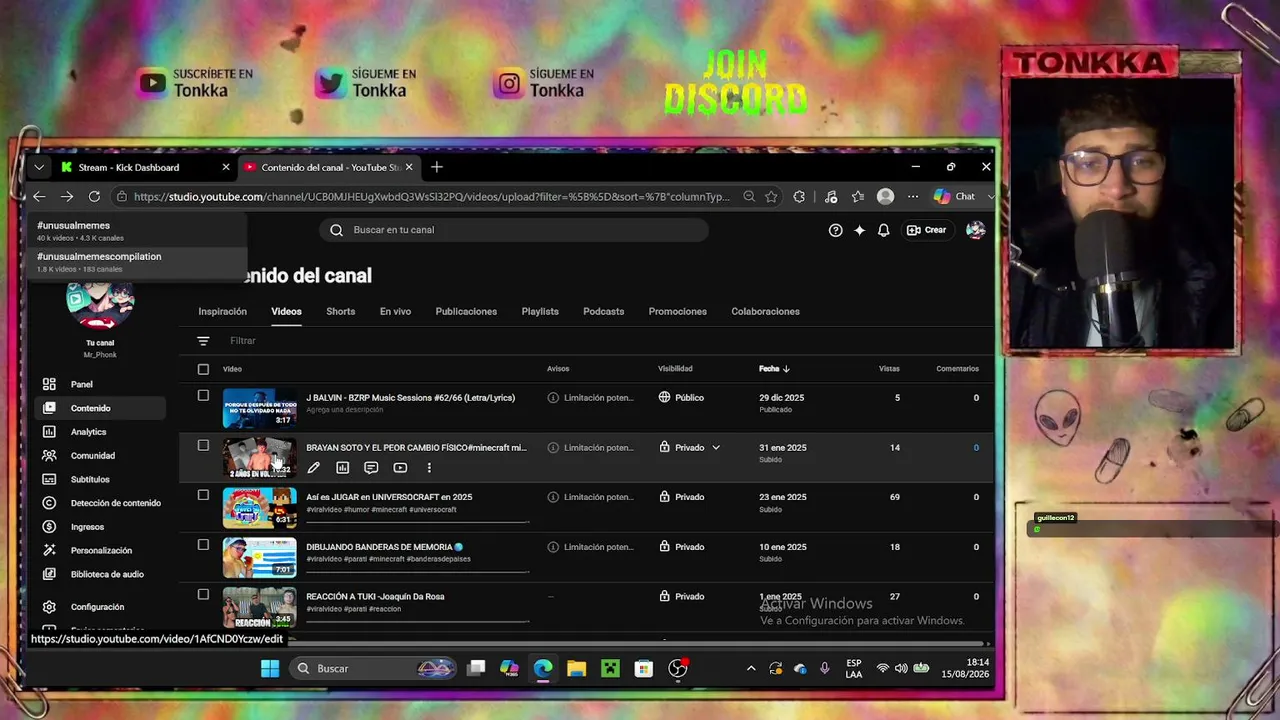Click the pencil edit-details icon on BRAYAN SOTO
Screen dimensions: 1280x720
[314, 467]
